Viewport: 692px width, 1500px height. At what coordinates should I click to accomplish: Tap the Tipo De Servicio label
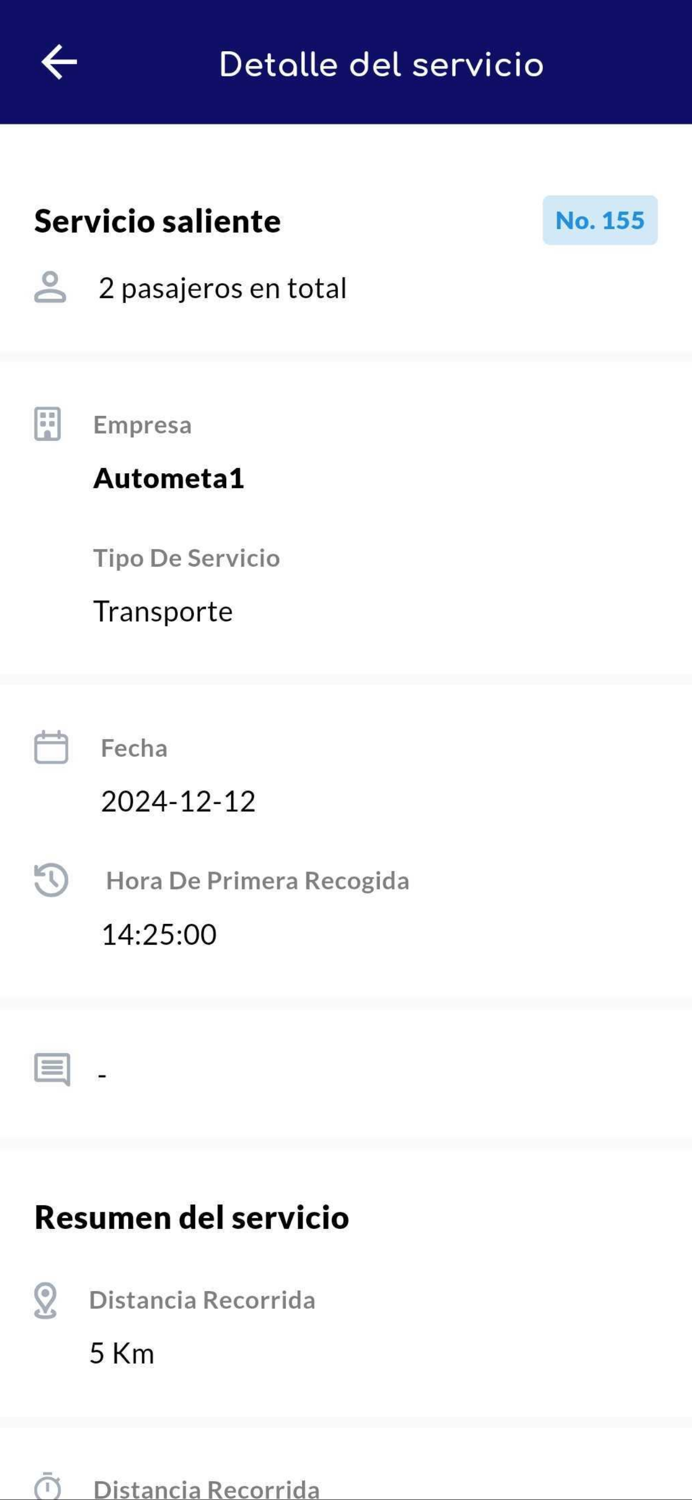[186, 557]
